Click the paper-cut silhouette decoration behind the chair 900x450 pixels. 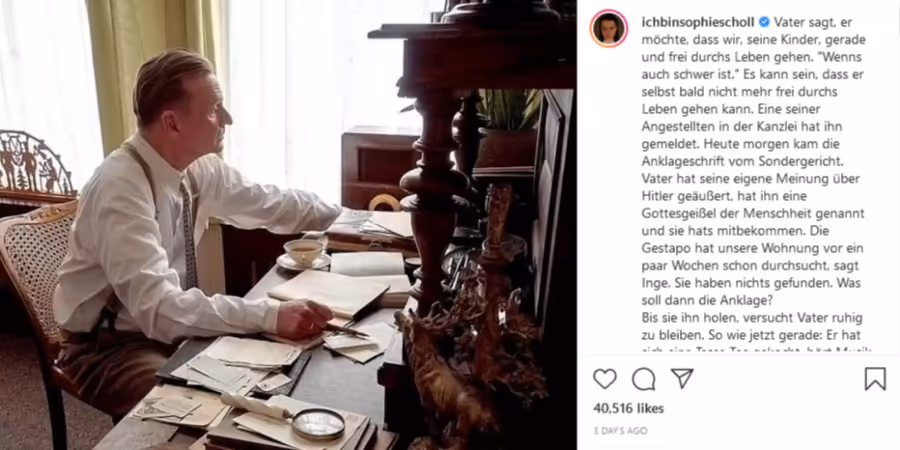[x=36, y=164]
